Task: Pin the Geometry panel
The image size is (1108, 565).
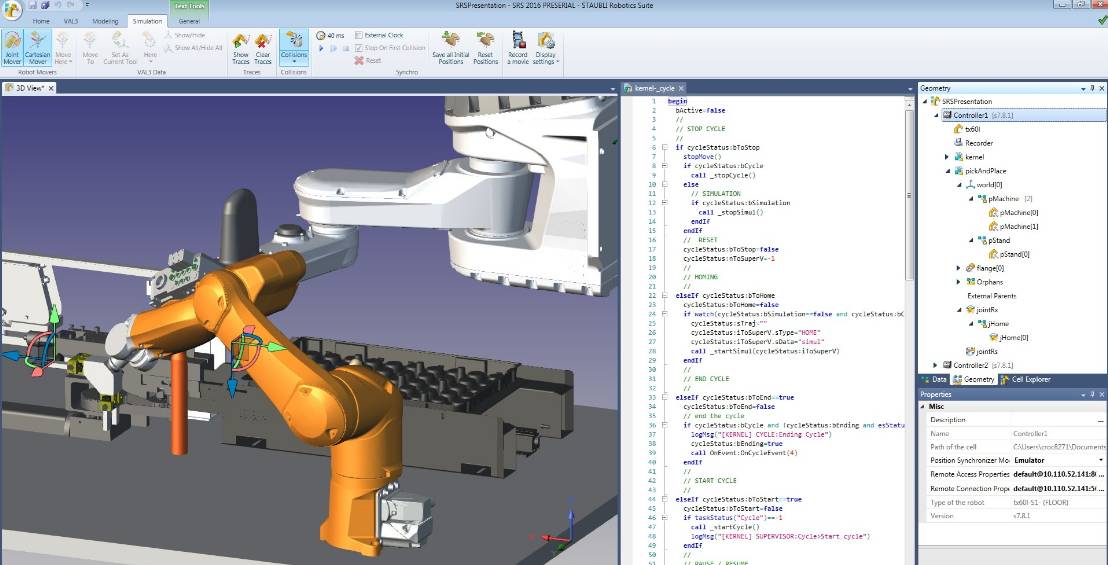Action: click(x=1092, y=88)
